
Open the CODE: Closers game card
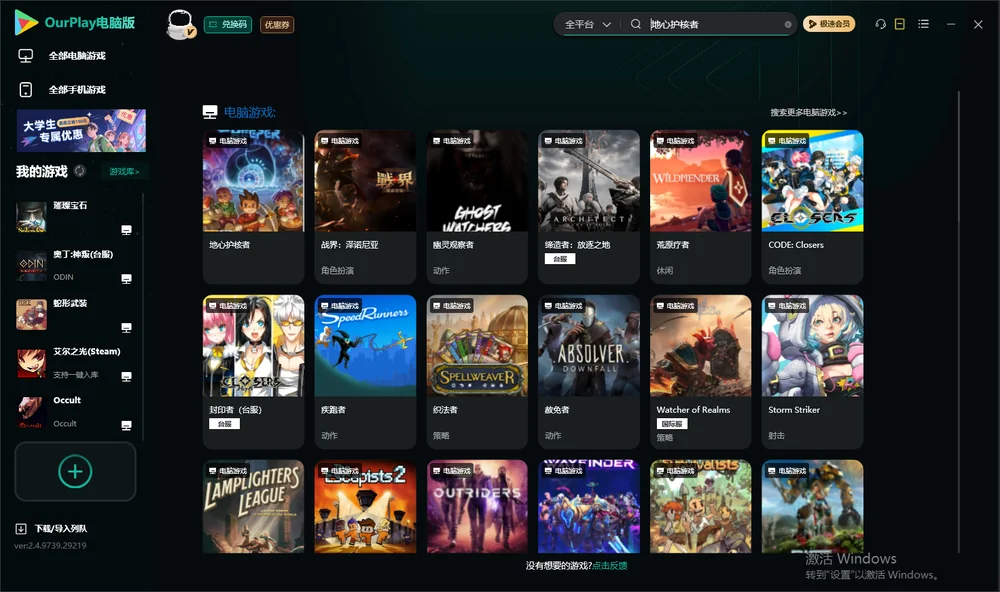[x=812, y=207]
